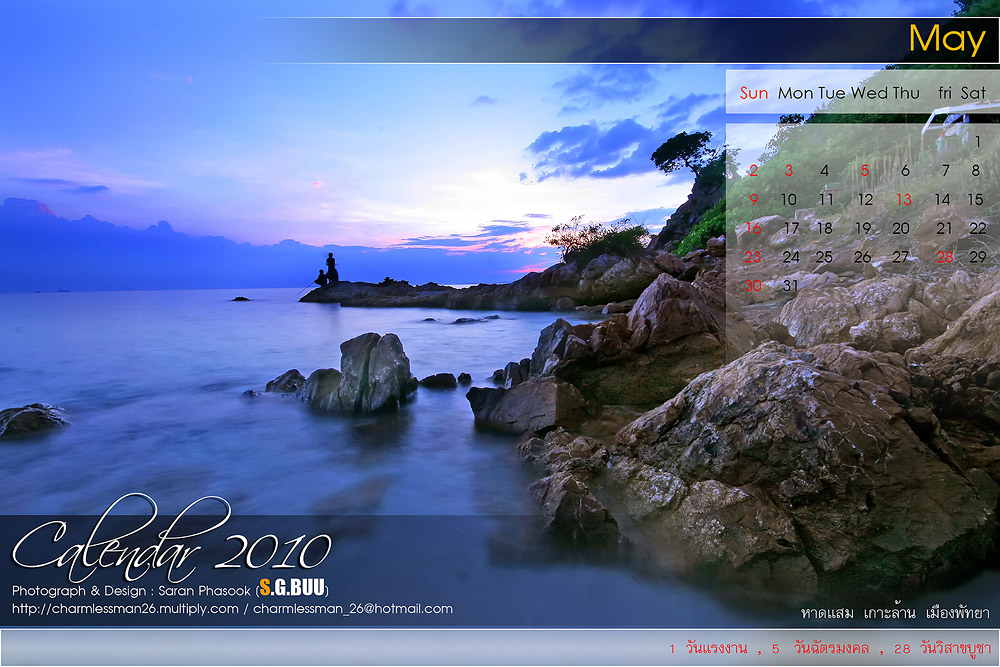The height and width of the screenshot is (667, 1000).
Task: Click date 11 in the calendar grid
Action: (x=827, y=200)
